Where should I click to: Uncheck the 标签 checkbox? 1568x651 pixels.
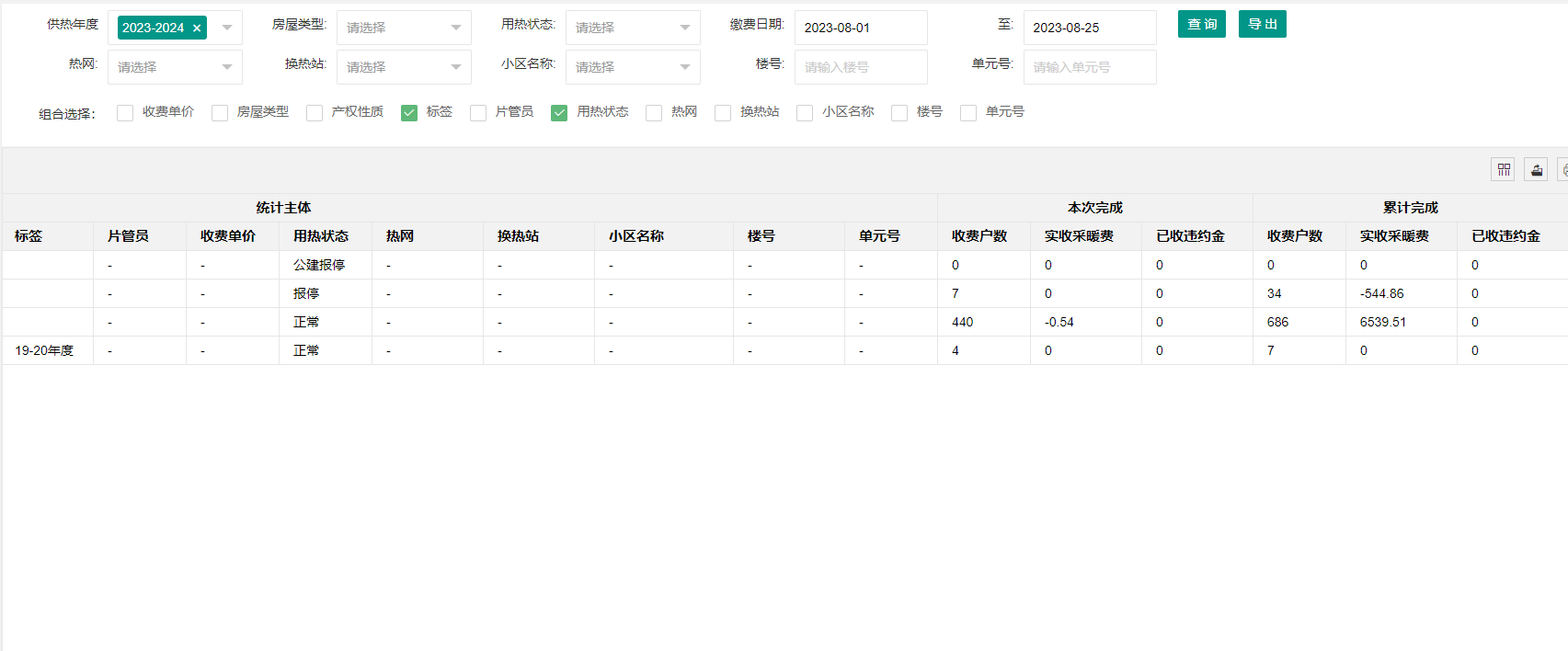(409, 112)
